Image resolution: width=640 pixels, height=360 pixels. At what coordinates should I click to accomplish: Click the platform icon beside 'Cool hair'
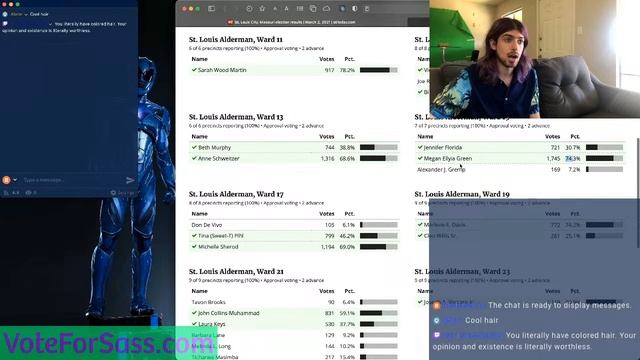(x=5, y=14)
